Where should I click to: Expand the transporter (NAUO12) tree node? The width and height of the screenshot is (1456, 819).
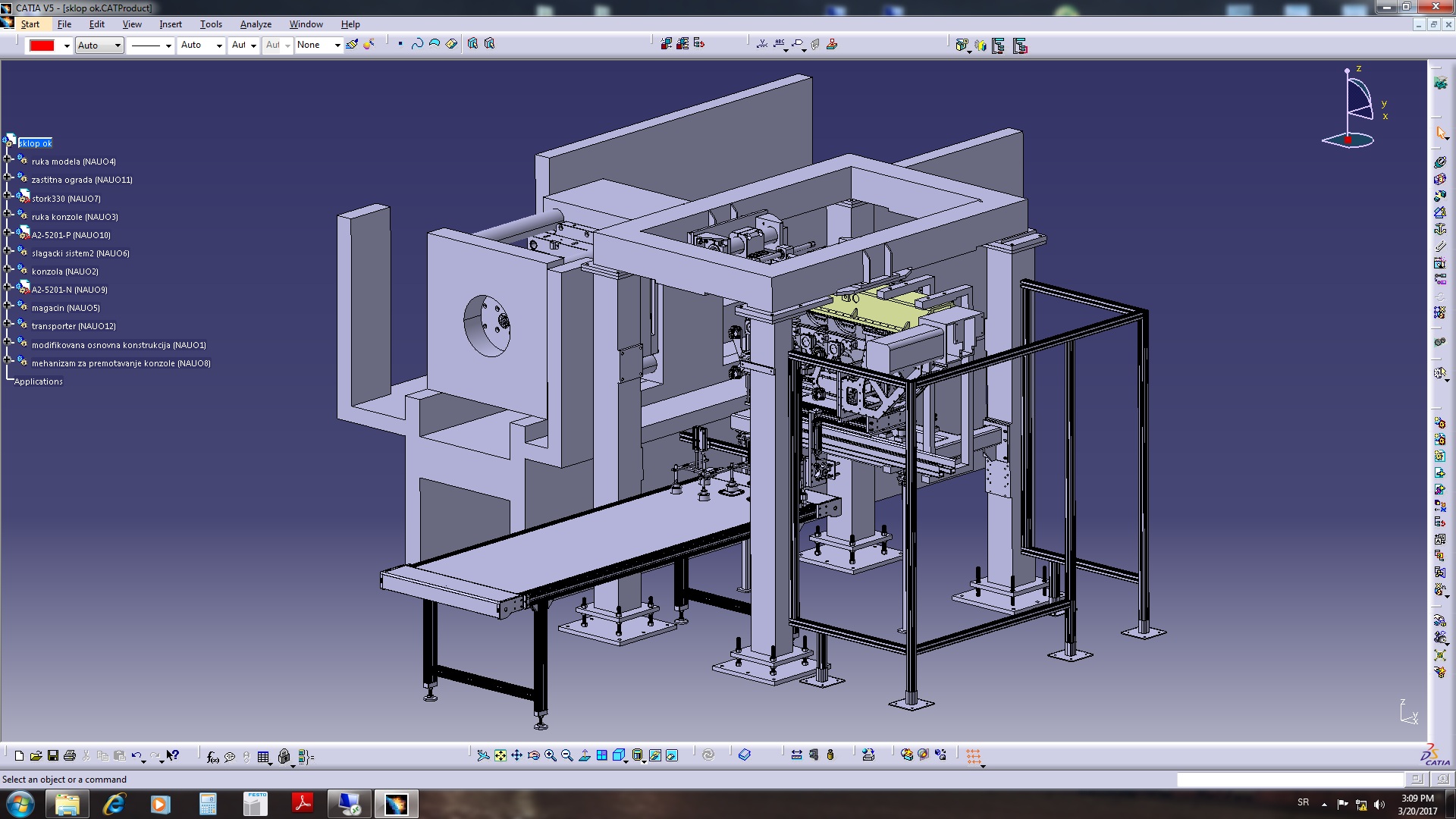[x=8, y=324]
